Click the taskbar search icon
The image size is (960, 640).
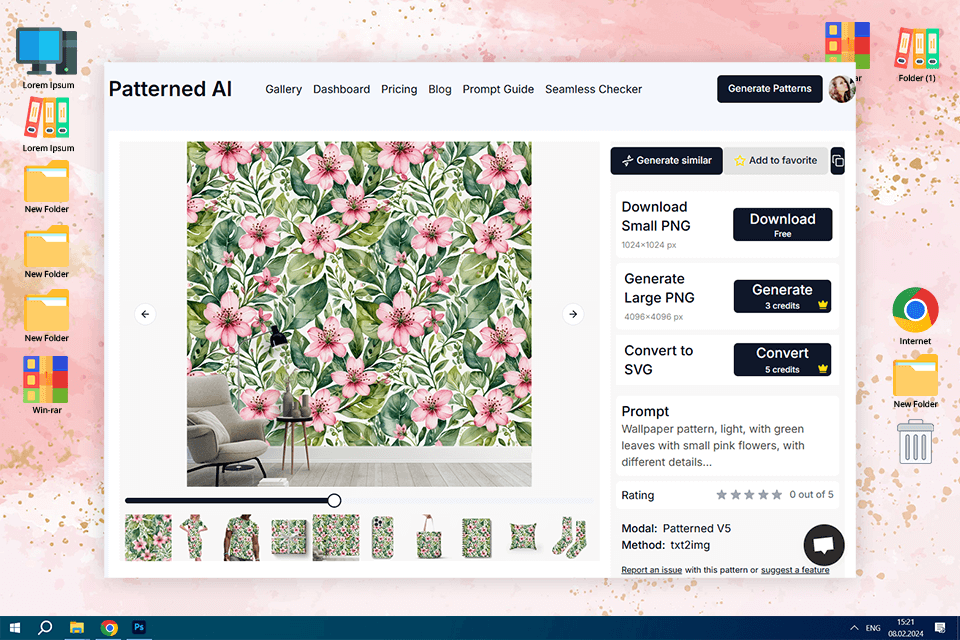[x=45, y=628]
